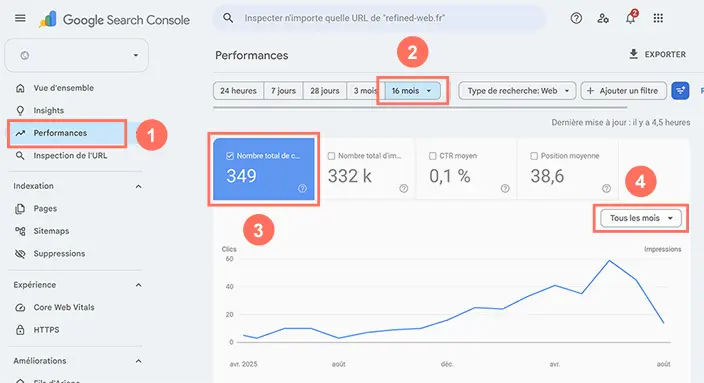Click the property clock icon in selector

25,55
